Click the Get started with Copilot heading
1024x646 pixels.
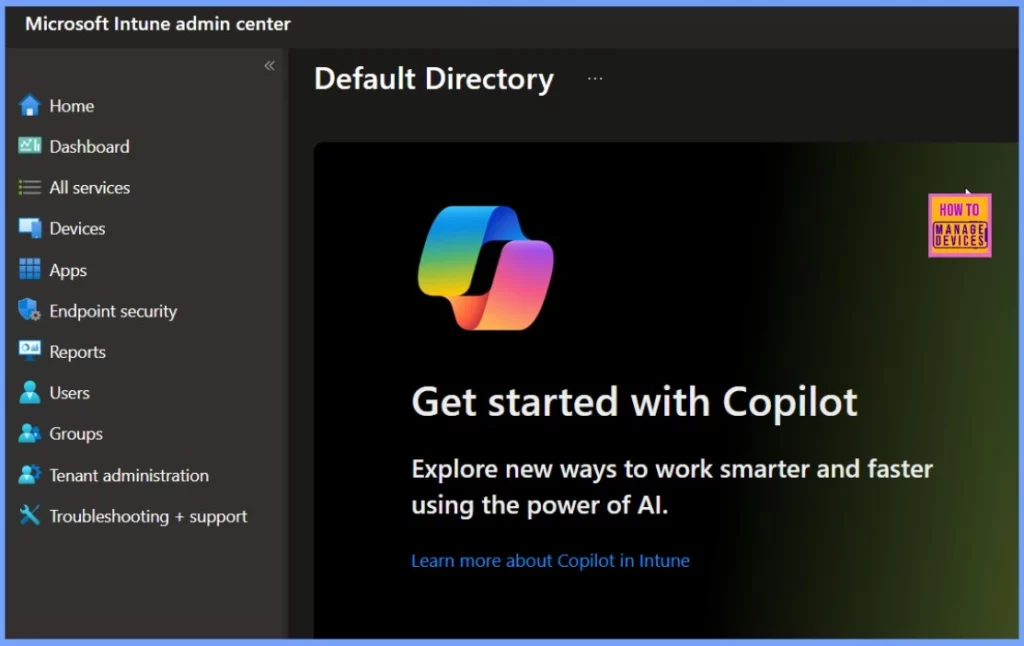click(x=634, y=401)
